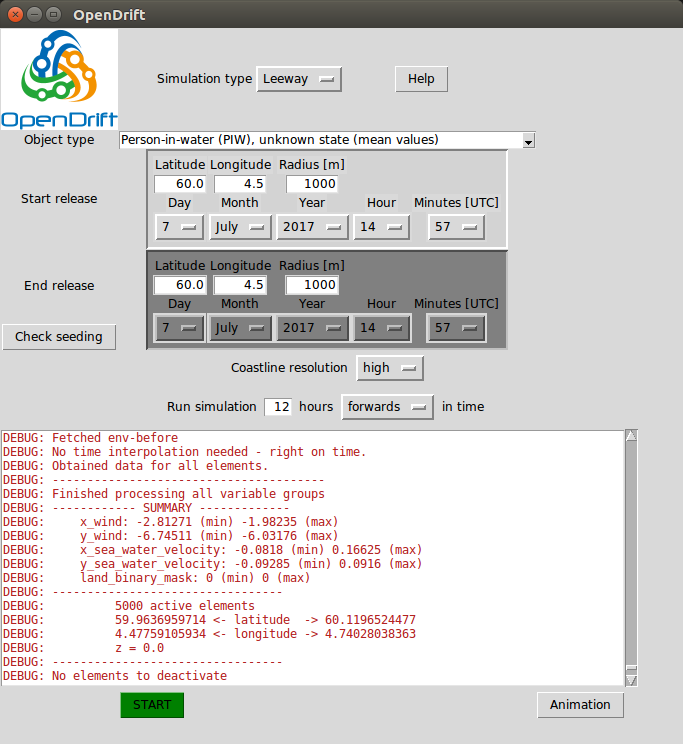Click the Check seeding button
Screen dimensions: 683x744
click(x=59, y=337)
